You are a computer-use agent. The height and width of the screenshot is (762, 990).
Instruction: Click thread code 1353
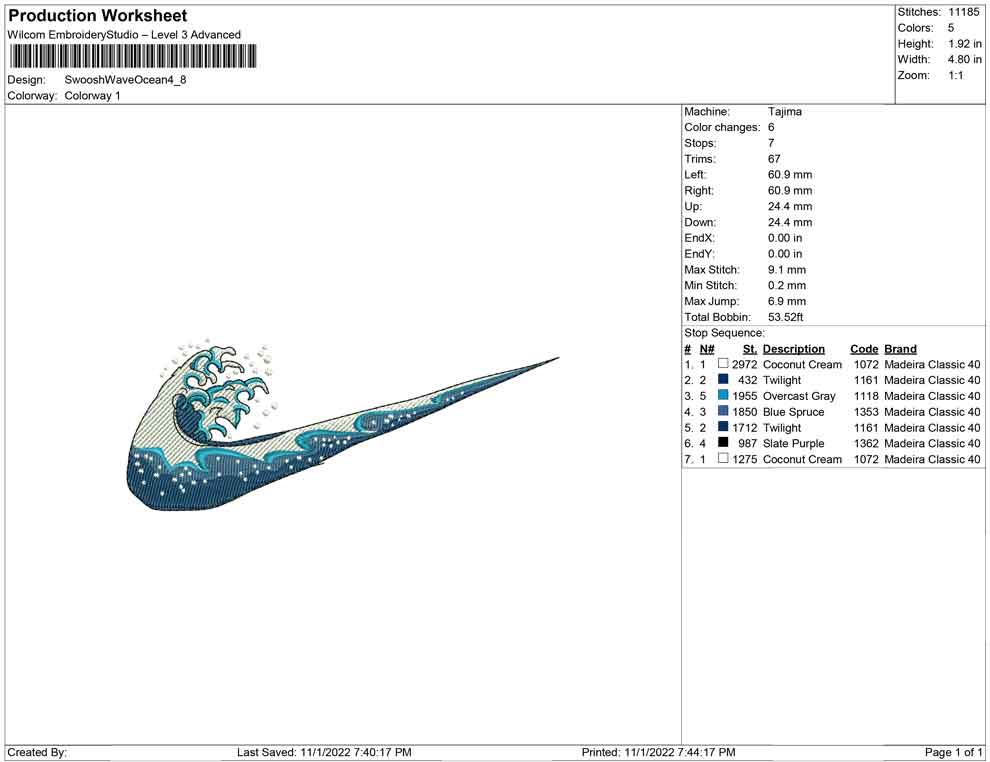(866, 412)
